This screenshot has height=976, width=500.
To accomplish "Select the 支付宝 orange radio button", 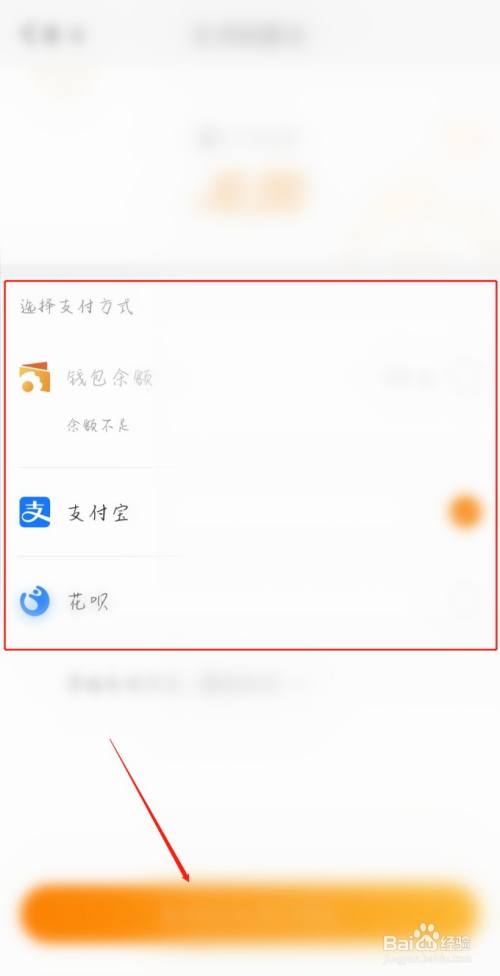I will [465, 512].
